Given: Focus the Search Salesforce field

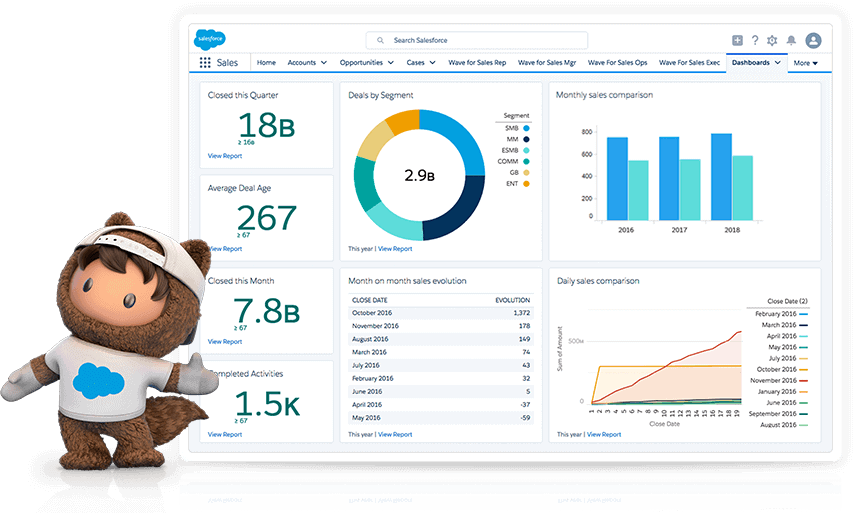Looking at the screenshot, I should tap(477, 40).
